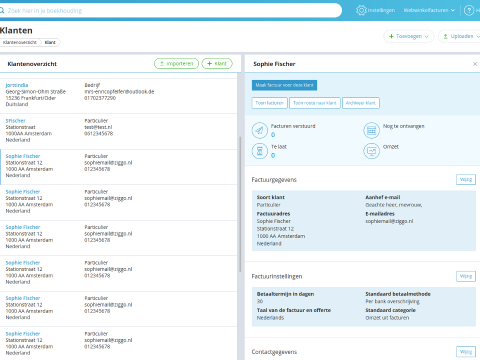480x360 pixels.
Task: Click the Nog te ontvangen calendar icon
Action: click(371, 130)
